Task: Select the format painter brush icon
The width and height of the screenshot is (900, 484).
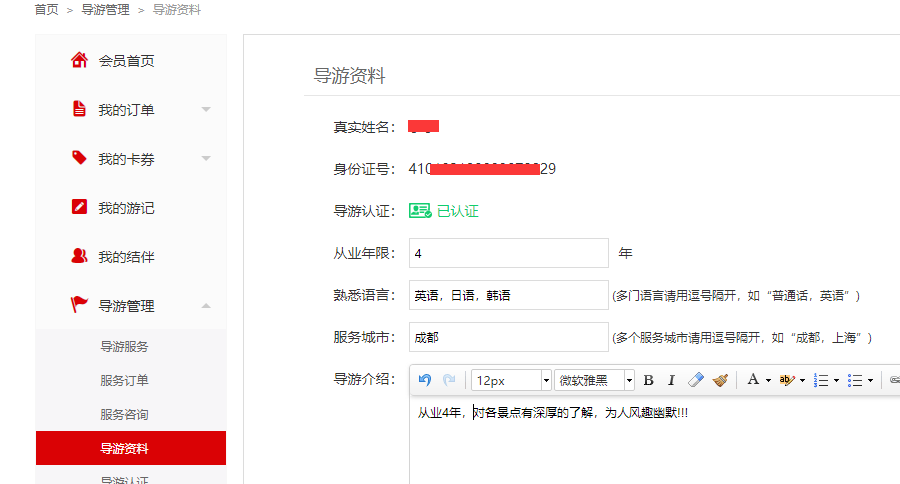Action: (x=720, y=380)
